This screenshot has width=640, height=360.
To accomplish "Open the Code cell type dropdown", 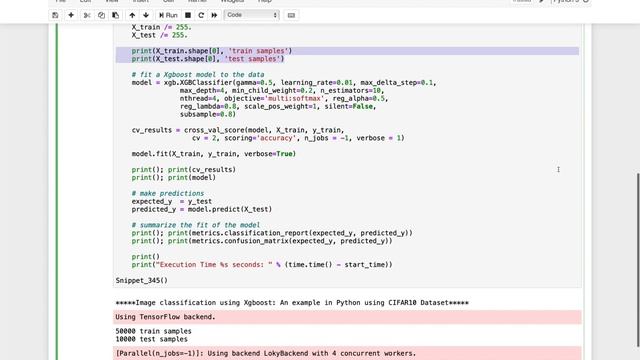I will pyautogui.click(x=251, y=15).
